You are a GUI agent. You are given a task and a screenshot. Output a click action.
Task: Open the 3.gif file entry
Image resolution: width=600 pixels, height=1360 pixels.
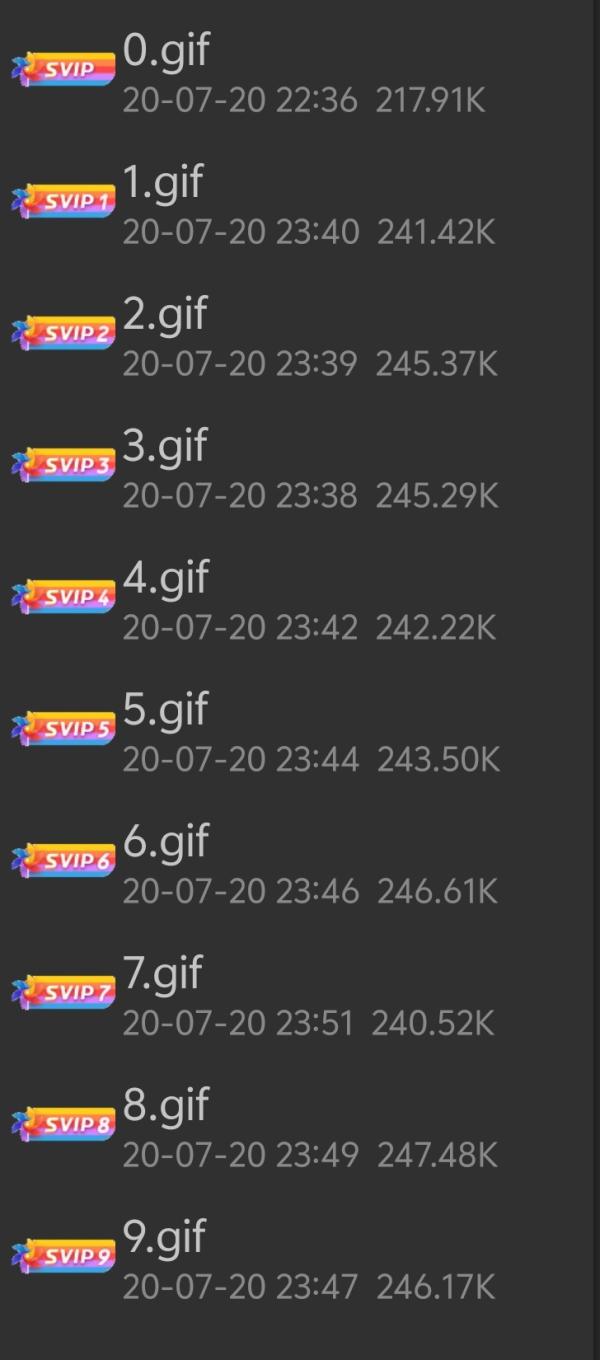click(x=165, y=446)
